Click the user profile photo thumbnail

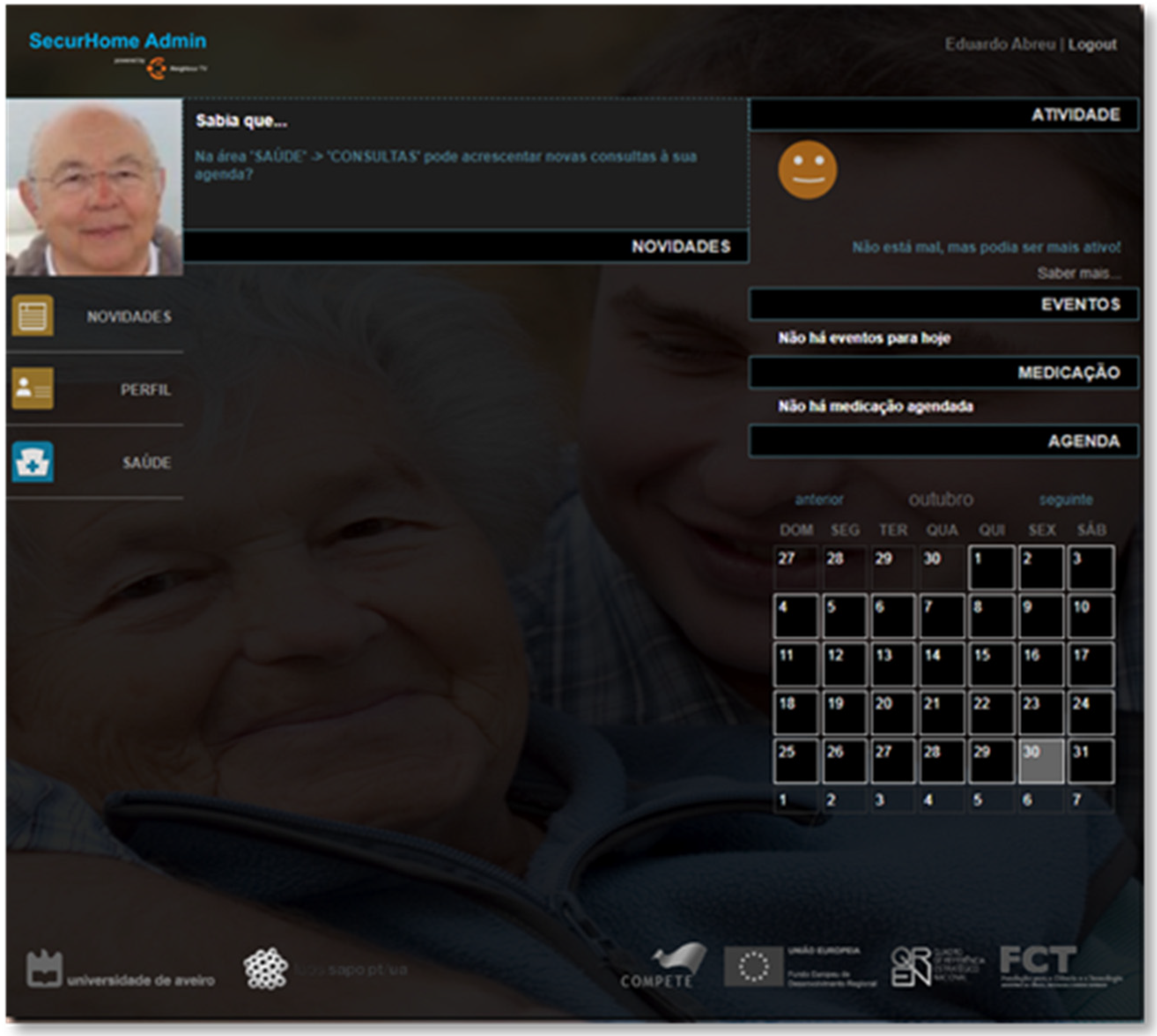(x=95, y=187)
